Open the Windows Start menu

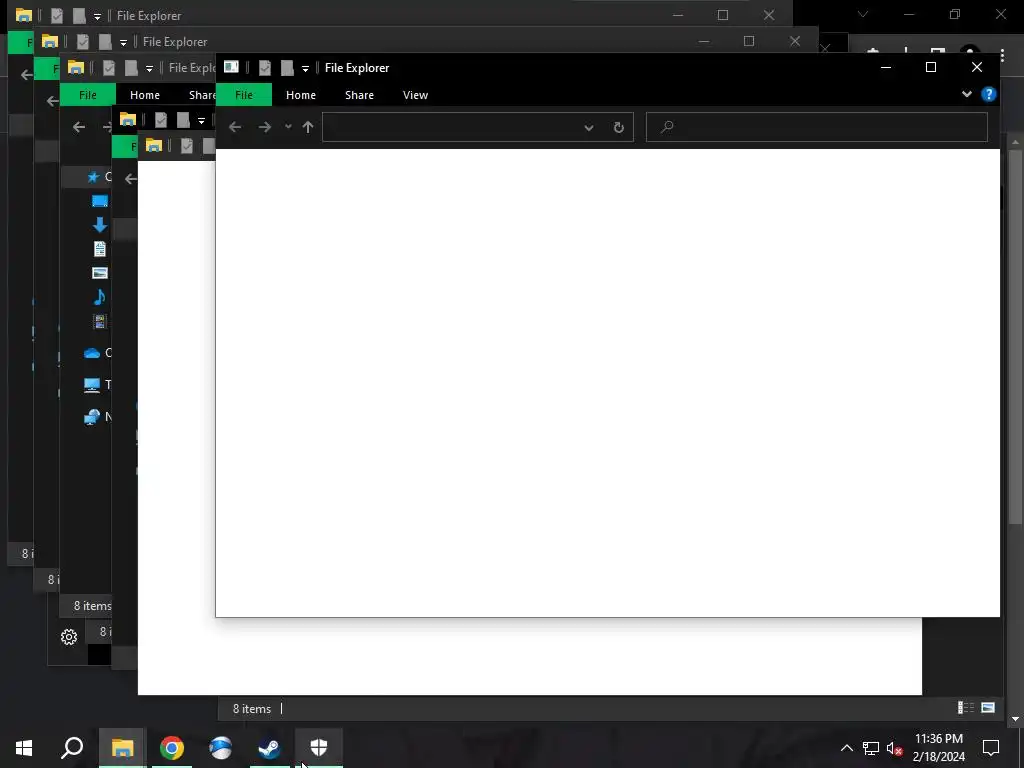[24, 748]
